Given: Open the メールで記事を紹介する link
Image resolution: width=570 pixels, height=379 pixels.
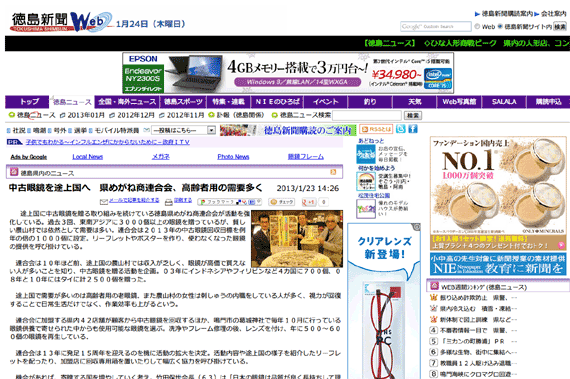Looking at the screenshot, I should 134,200.
